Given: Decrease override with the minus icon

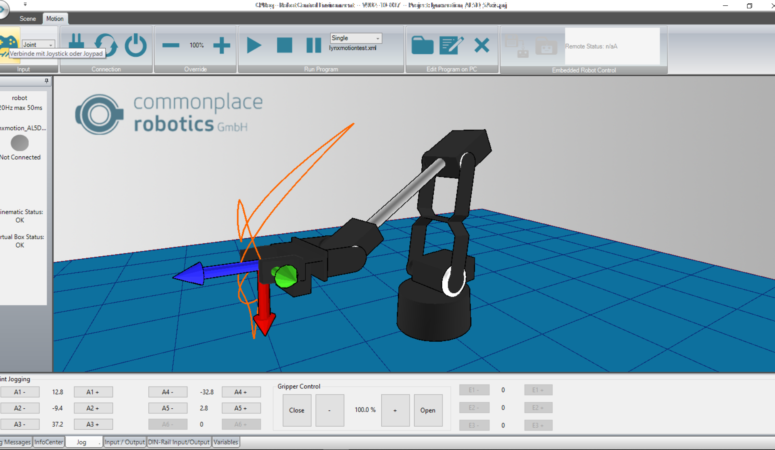Looking at the screenshot, I should click(171, 45).
